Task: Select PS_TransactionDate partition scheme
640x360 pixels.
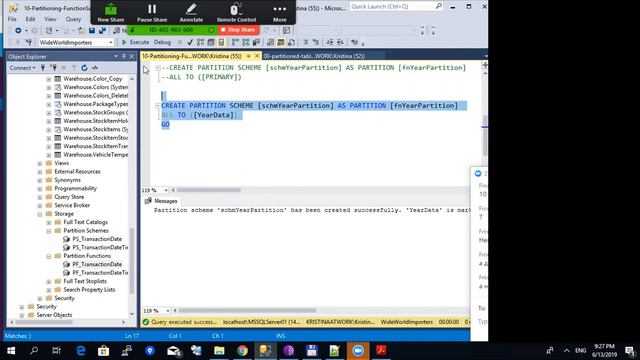Action: pos(97,239)
